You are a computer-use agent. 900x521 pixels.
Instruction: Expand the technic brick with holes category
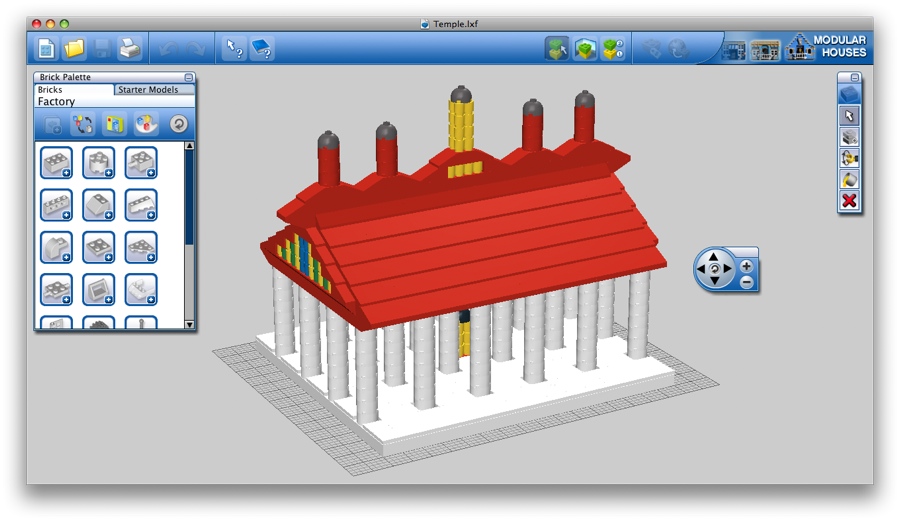click(x=56, y=205)
